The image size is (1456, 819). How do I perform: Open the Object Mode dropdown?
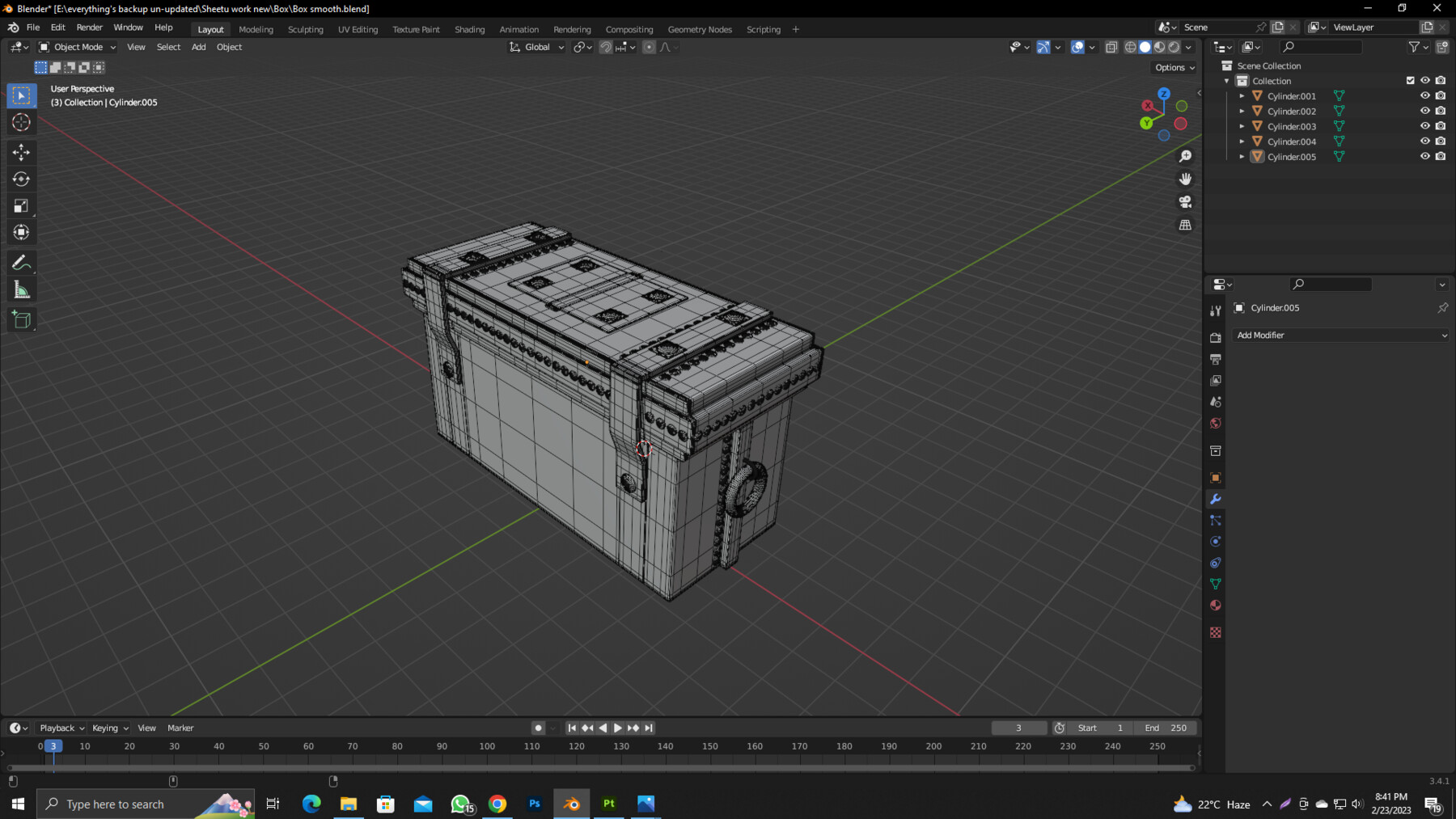coord(78,47)
